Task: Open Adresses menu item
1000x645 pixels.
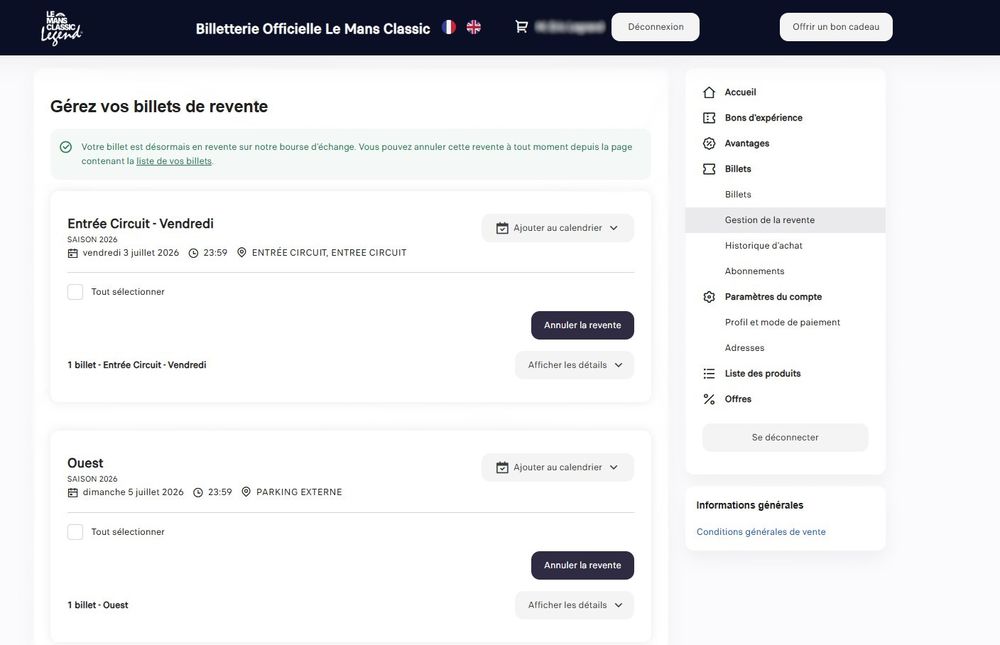Action: click(744, 348)
